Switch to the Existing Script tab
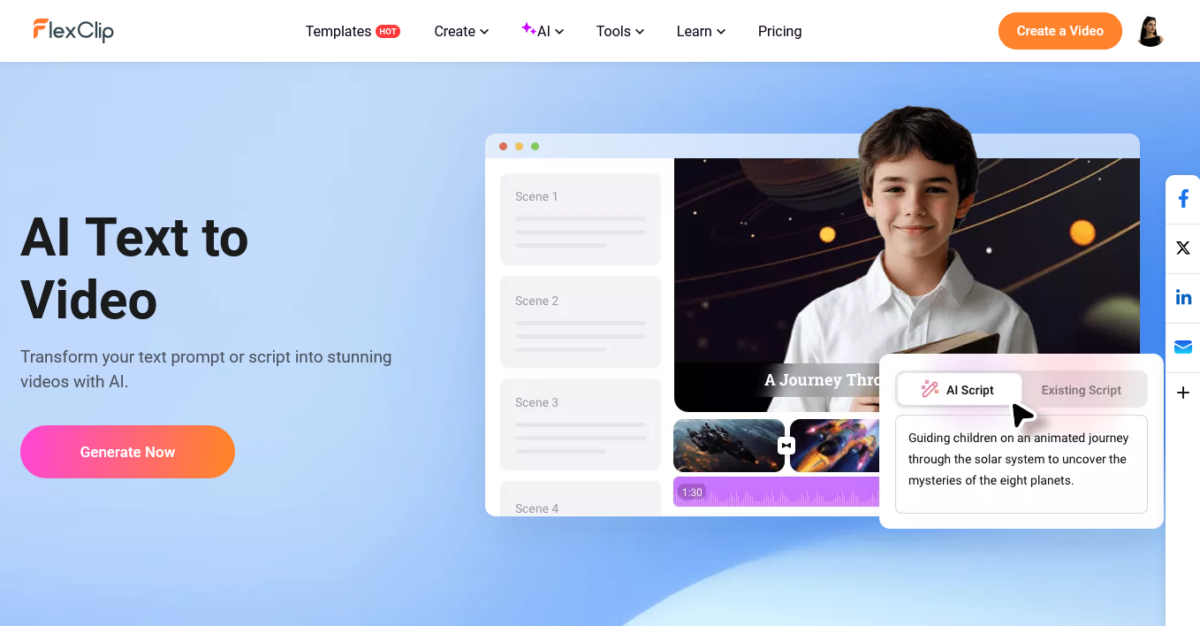 pos(1081,390)
